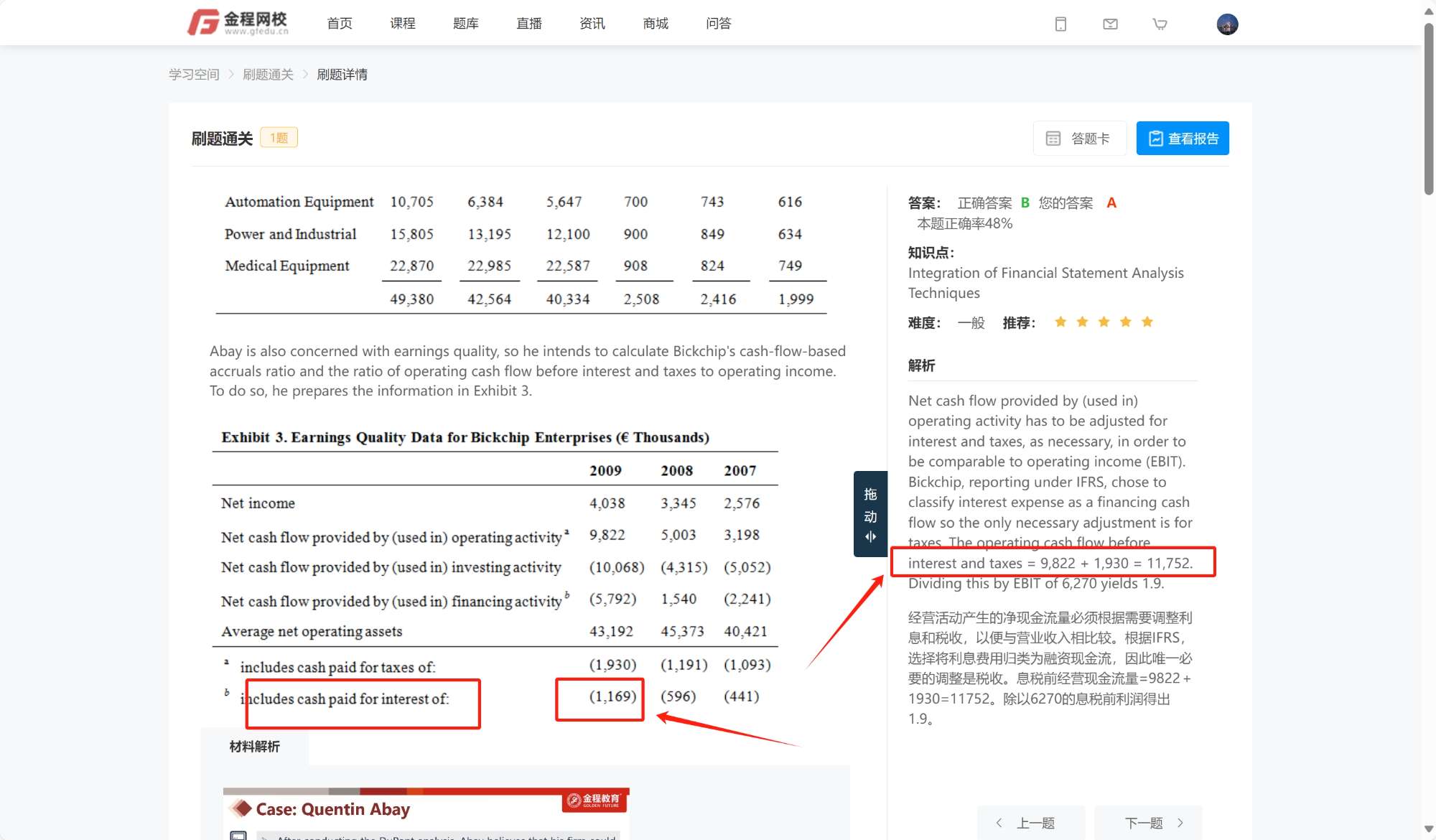Click the Case: Quentin Abay slide thumbnail

(426, 814)
